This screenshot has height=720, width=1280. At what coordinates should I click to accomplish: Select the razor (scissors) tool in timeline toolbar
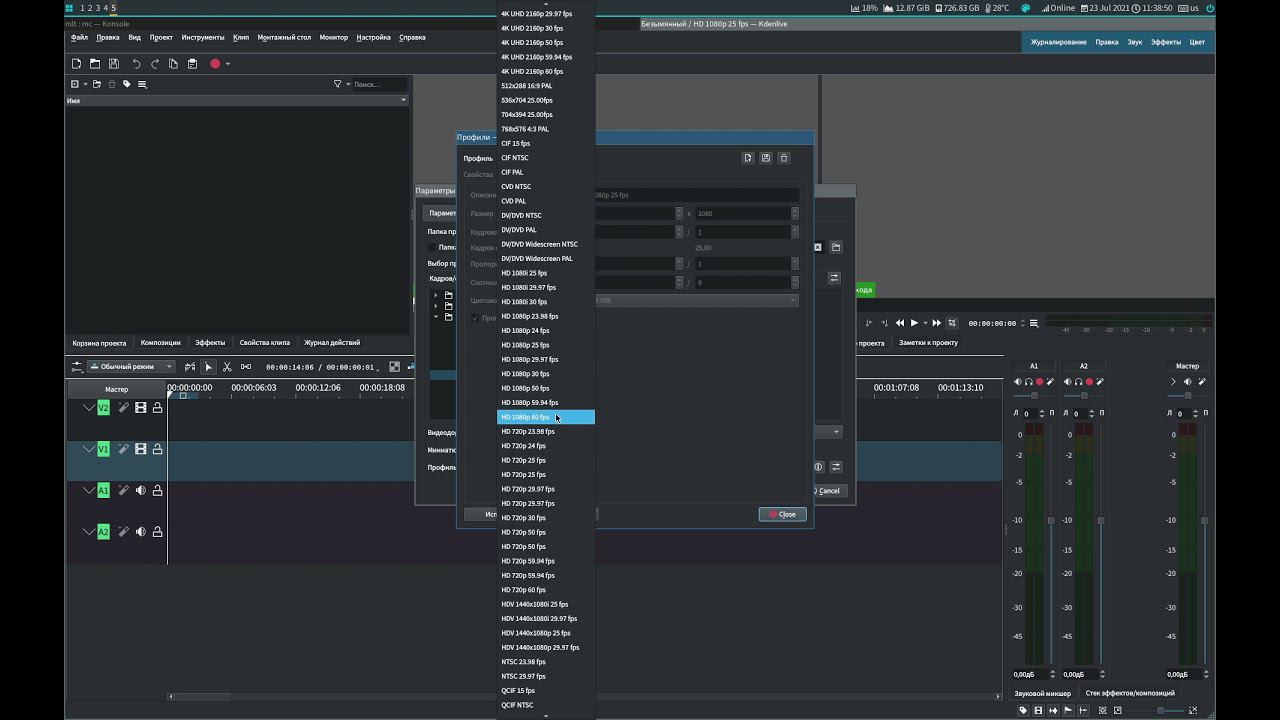point(227,367)
